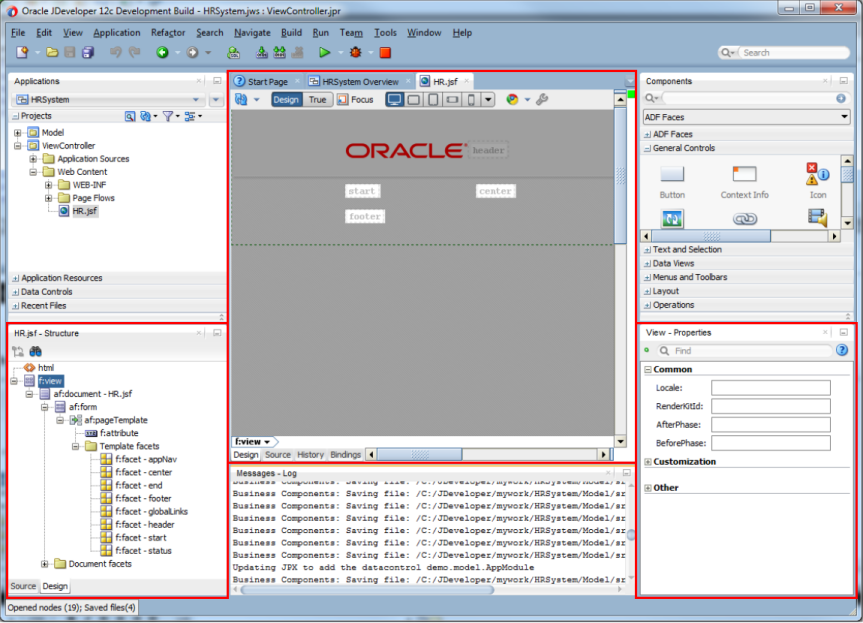Click the main toolbar Search field
The image size is (863, 623).
[x=793, y=53]
